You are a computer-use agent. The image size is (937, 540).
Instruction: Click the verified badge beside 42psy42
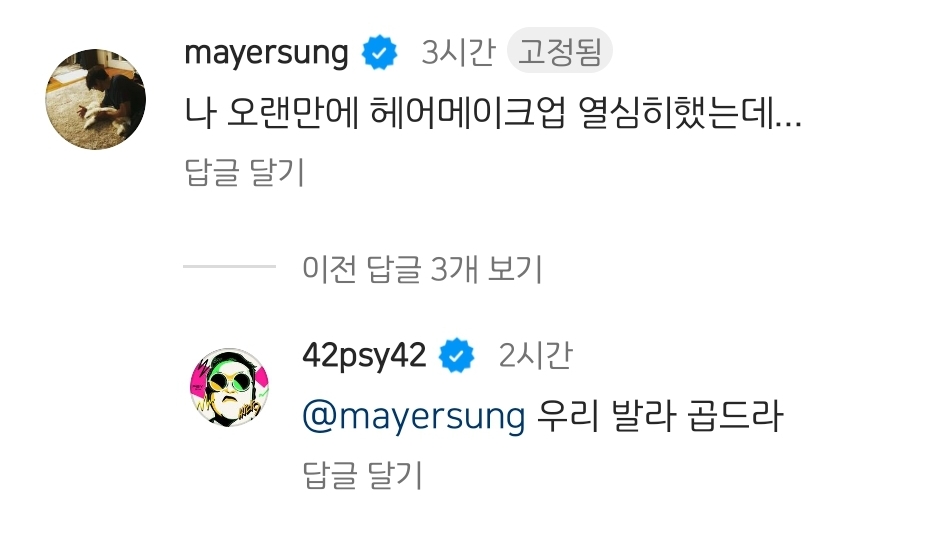click(x=457, y=355)
